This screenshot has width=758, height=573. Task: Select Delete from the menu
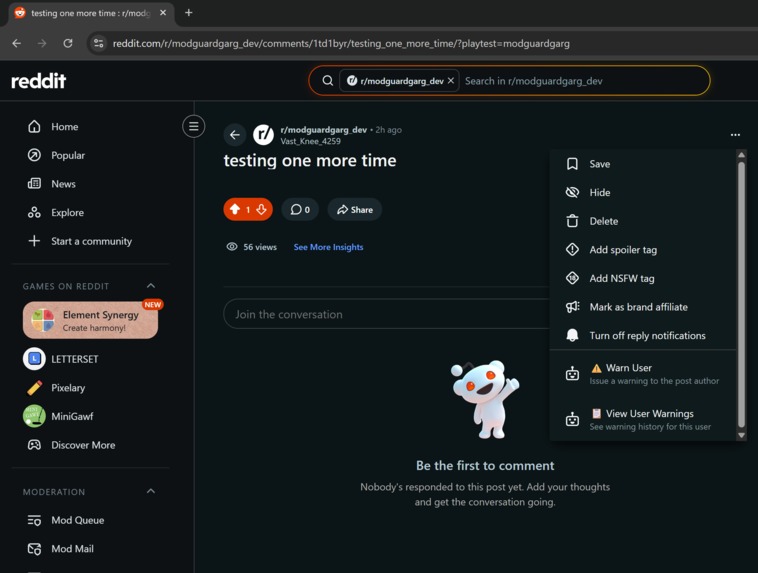(x=643, y=221)
